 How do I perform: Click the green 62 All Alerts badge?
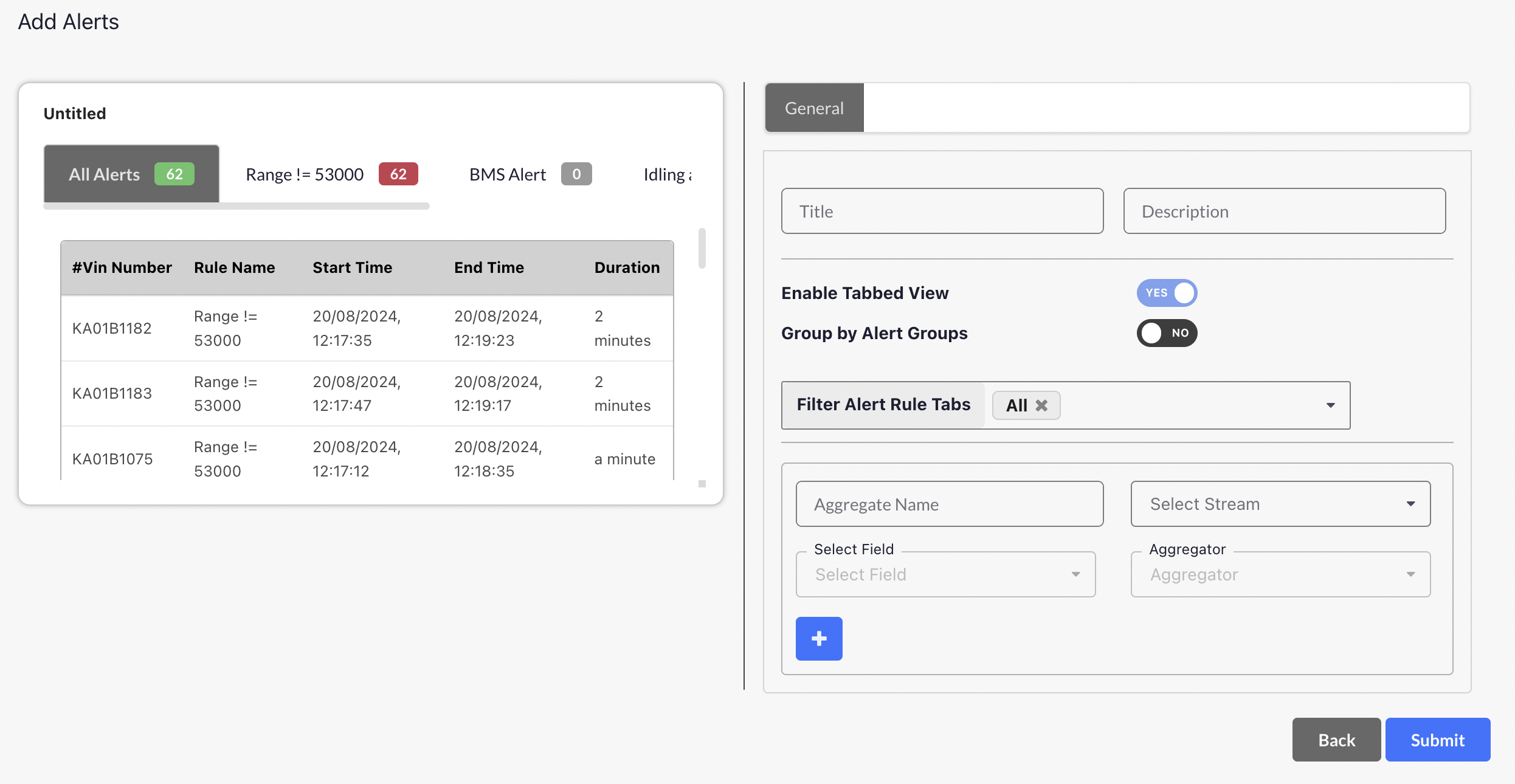click(x=174, y=174)
